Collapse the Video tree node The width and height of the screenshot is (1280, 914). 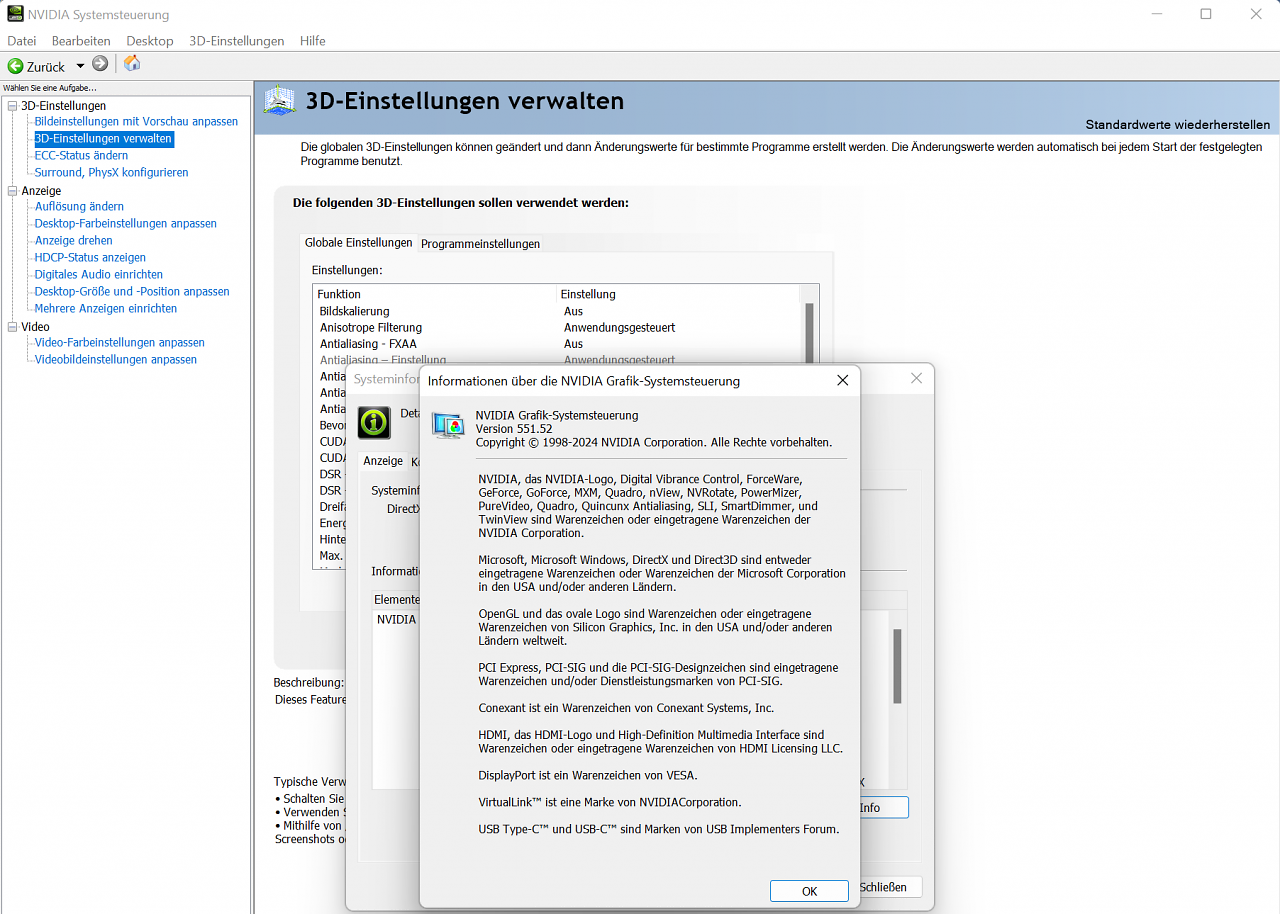(12, 327)
